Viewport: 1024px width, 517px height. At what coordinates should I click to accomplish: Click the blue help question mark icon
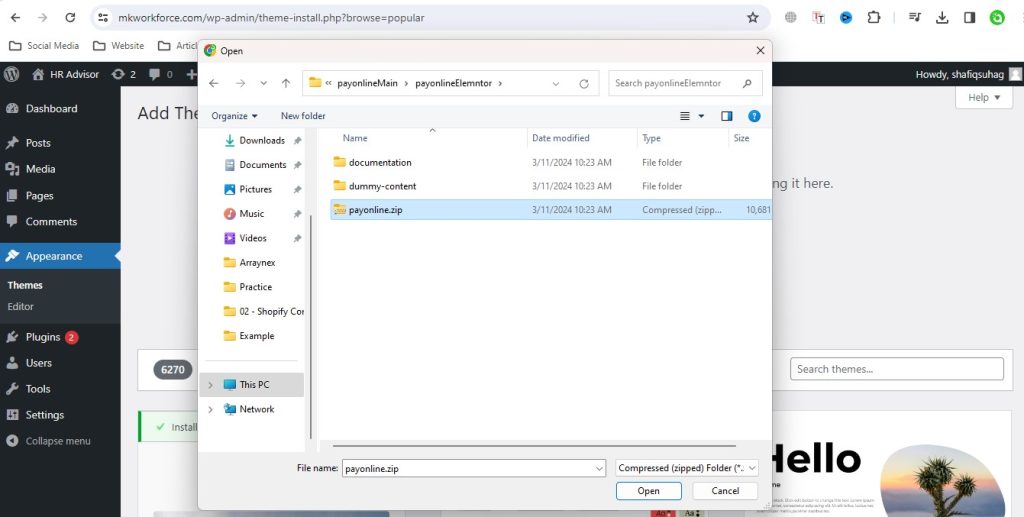pyautogui.click(x=755, y=116)
